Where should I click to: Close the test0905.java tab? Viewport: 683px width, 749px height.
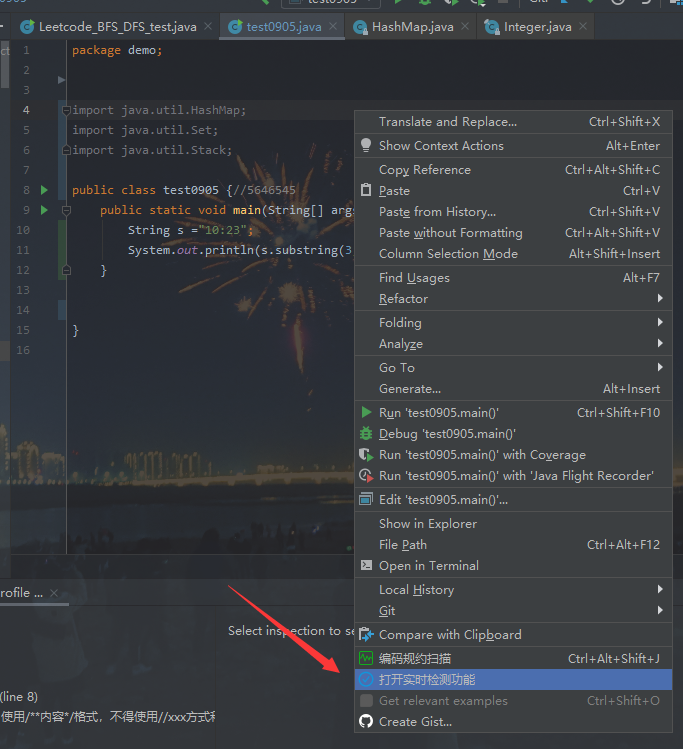(x=333, y=26)
